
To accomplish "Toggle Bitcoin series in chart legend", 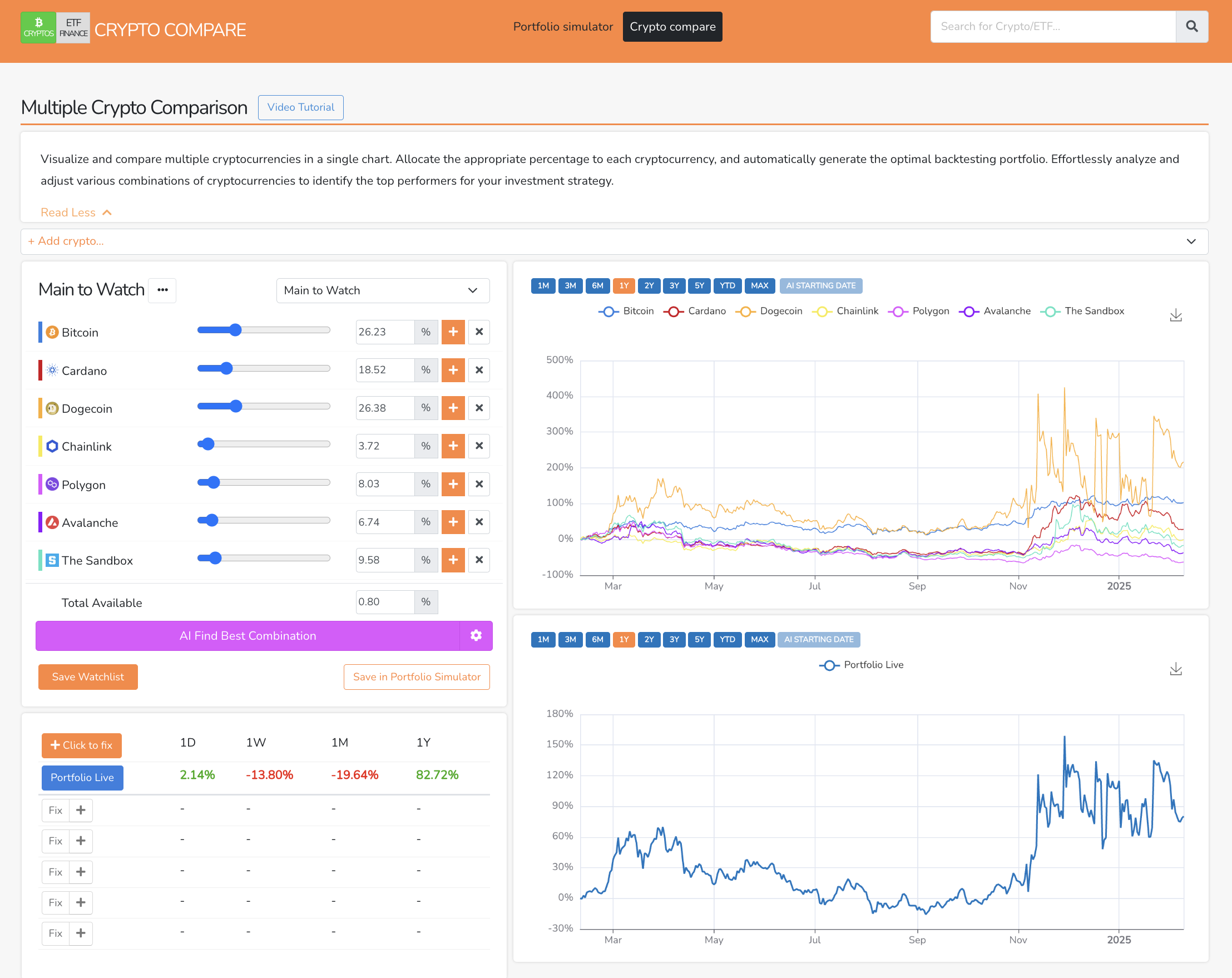I will 626,311.
